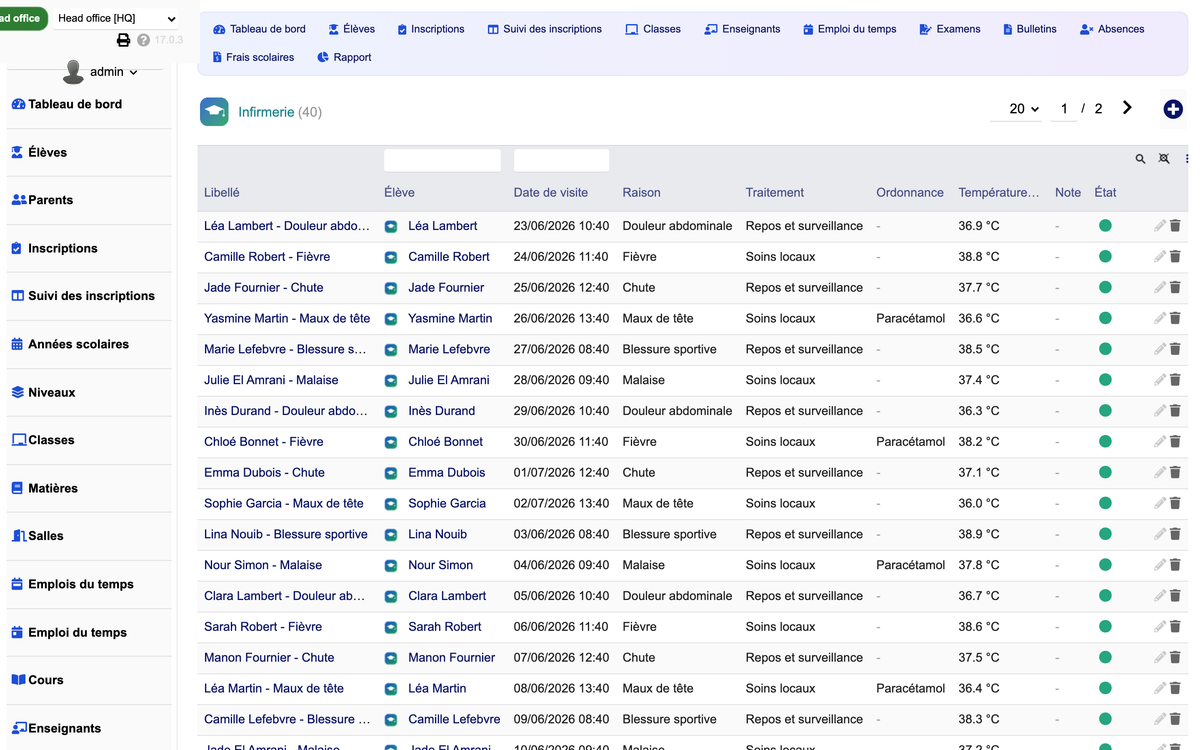
Task: Edit the Lina Nouib row with pencil icon
Action: [x=1160, y=535]
